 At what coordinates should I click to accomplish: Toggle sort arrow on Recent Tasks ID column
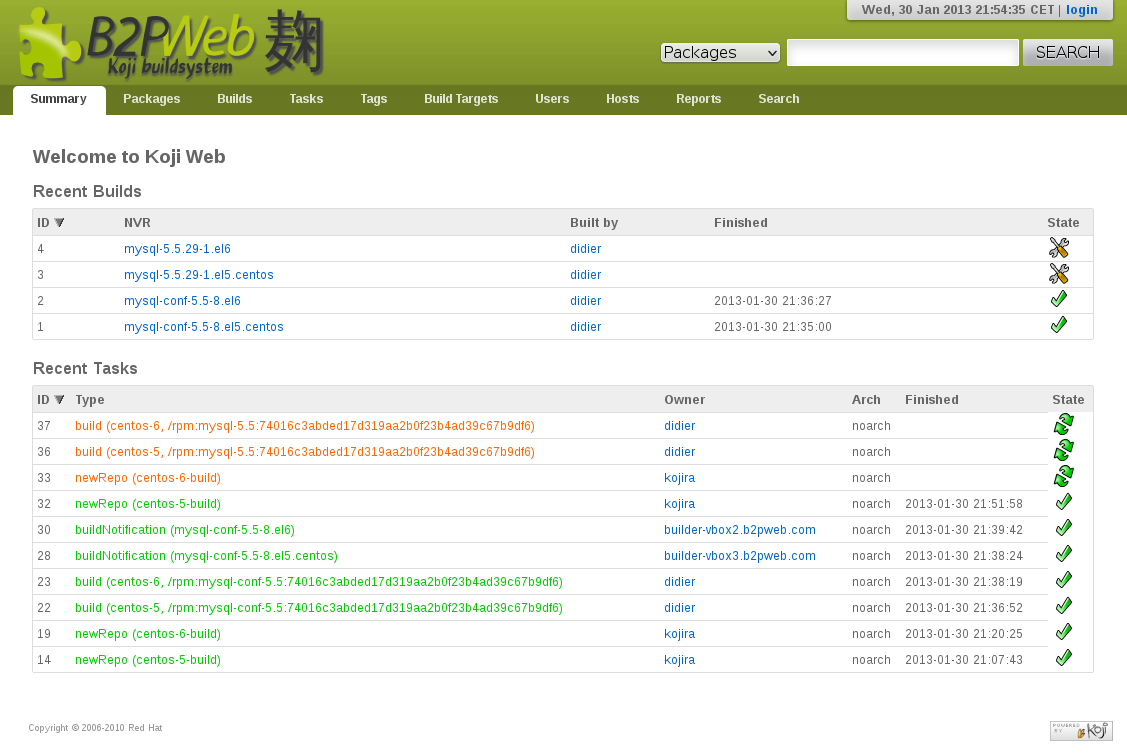point(59,400)
